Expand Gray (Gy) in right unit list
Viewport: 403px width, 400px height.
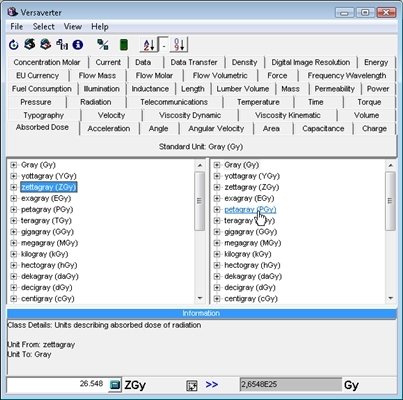coord(217,165)
